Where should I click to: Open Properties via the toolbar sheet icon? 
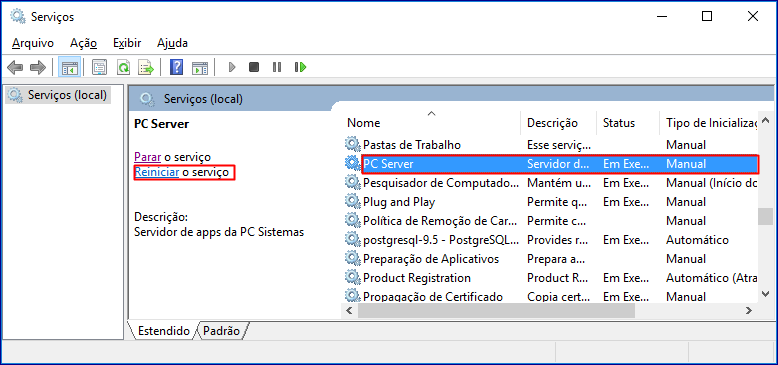coord(100,67)
